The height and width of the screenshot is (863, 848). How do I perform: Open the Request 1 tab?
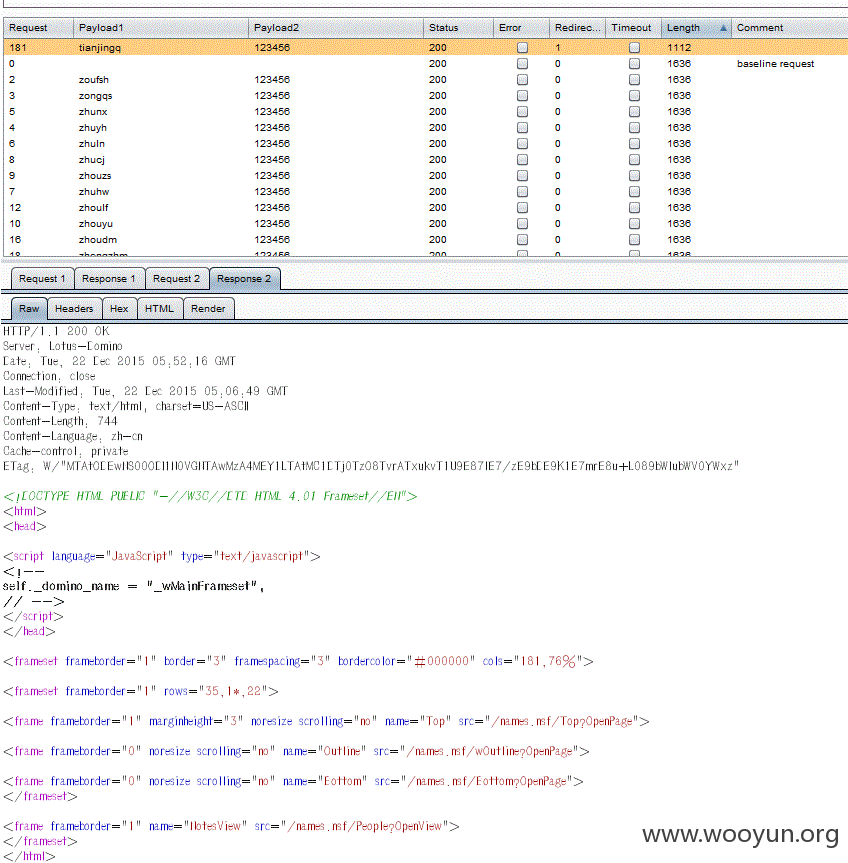pyautogui.click(x=42, y=278)
